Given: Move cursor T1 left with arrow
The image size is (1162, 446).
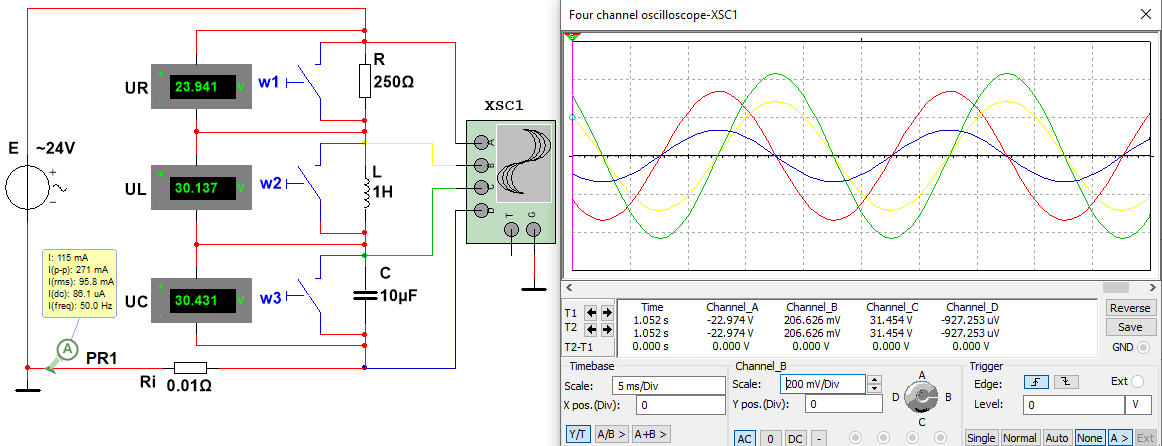Looking at the screenshot, I should pos(591,312).
